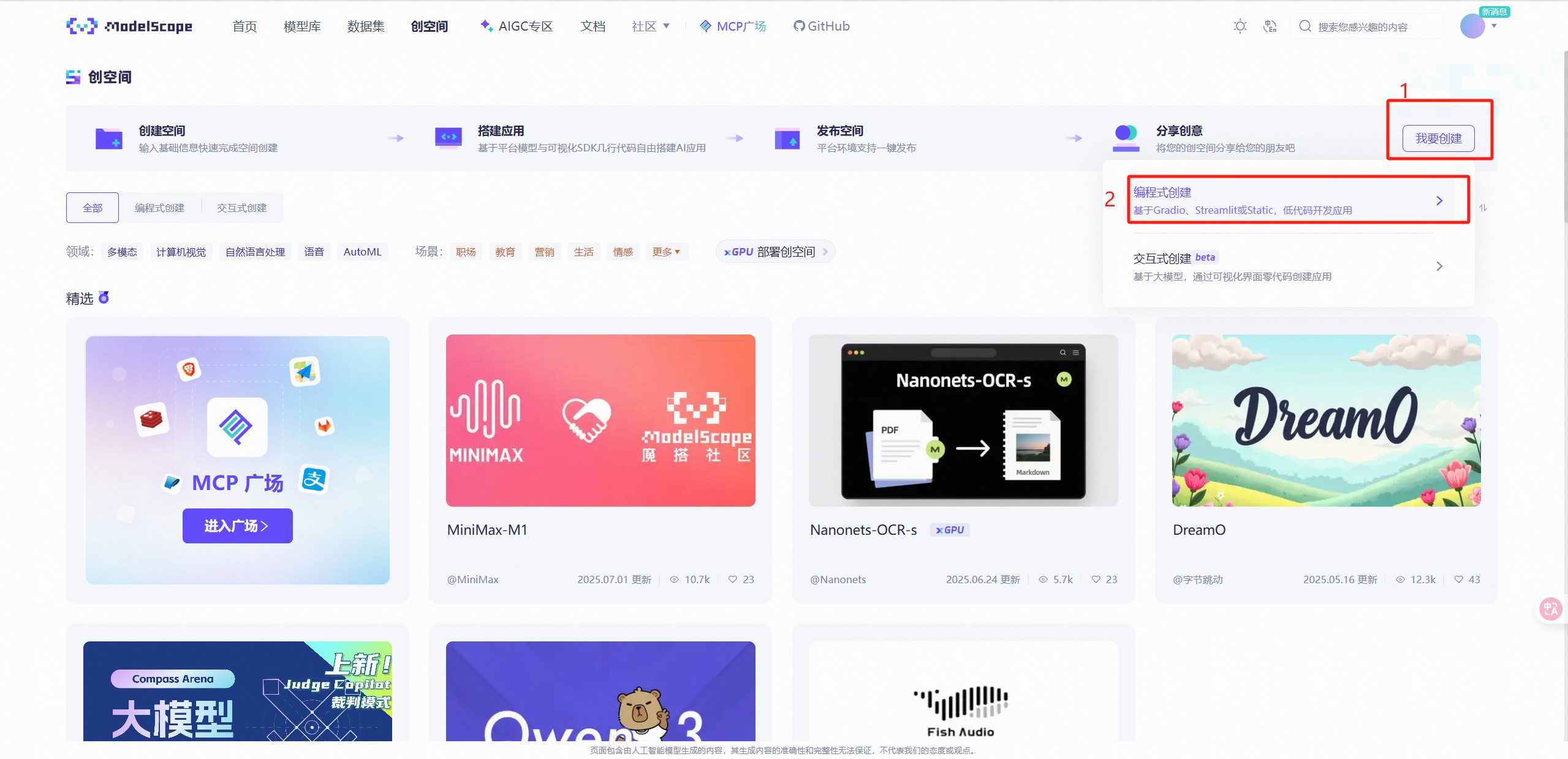The height and width of the screenshot is (759, 1568).
Task: Filter by 计算机视觉 domain tag
Action: (181, 252)
